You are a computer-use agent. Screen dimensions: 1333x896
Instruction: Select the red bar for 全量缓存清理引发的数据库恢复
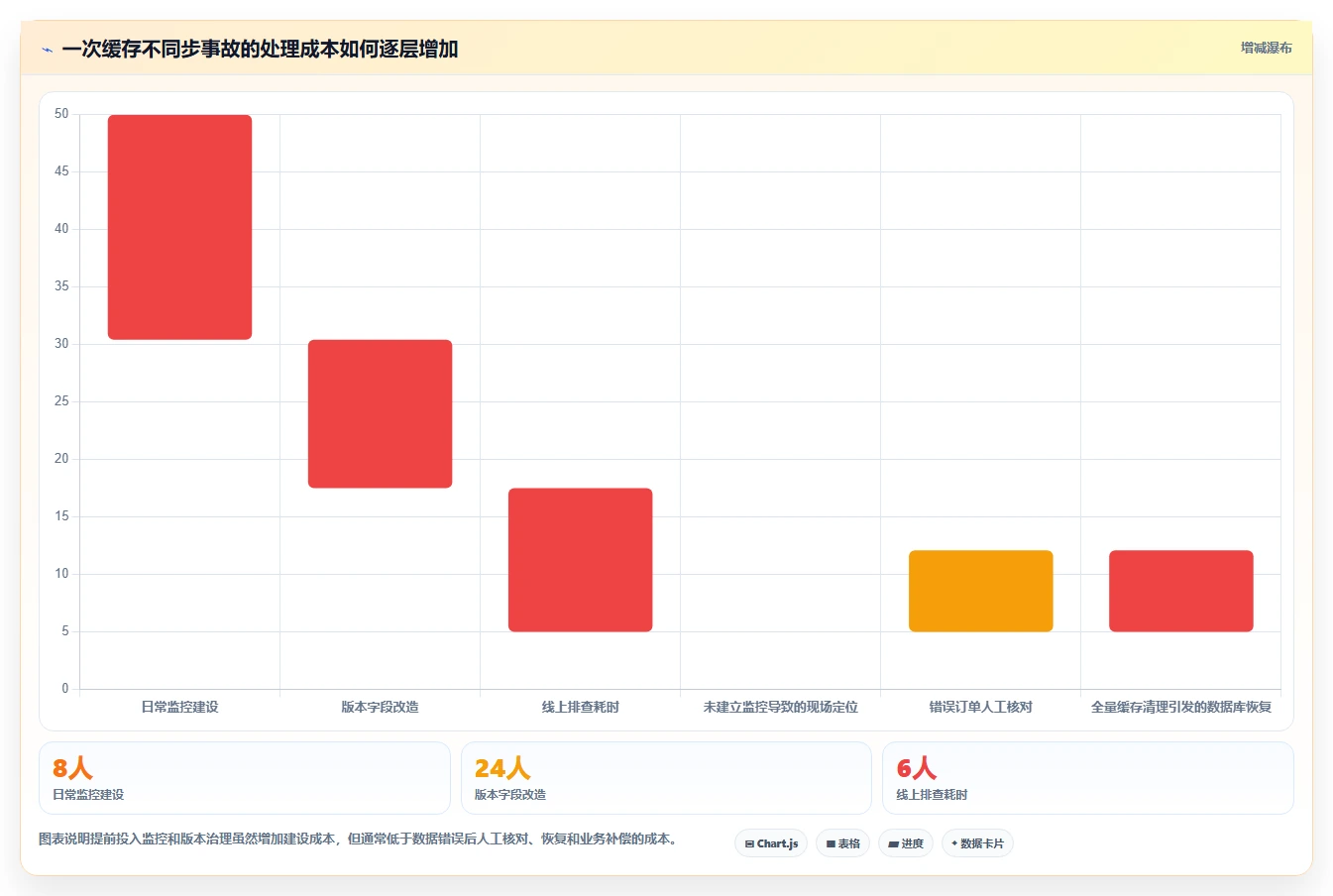click(1180, 591)
